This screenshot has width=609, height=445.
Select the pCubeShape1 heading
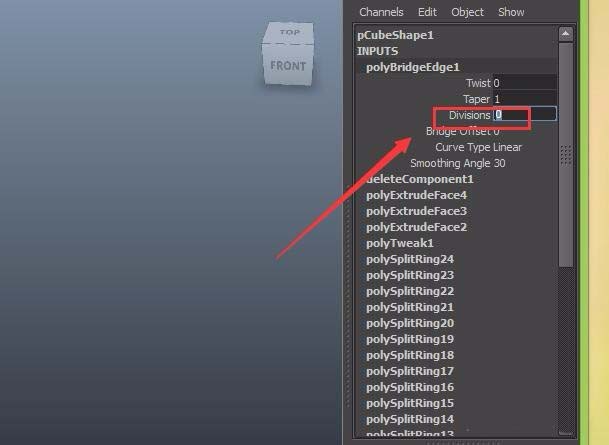[395, 35]
